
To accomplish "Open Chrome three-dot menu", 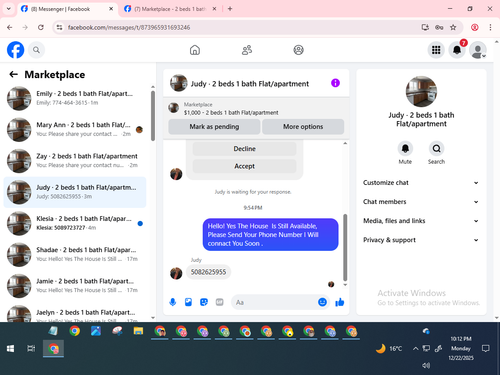I will (x=490, y=27).
